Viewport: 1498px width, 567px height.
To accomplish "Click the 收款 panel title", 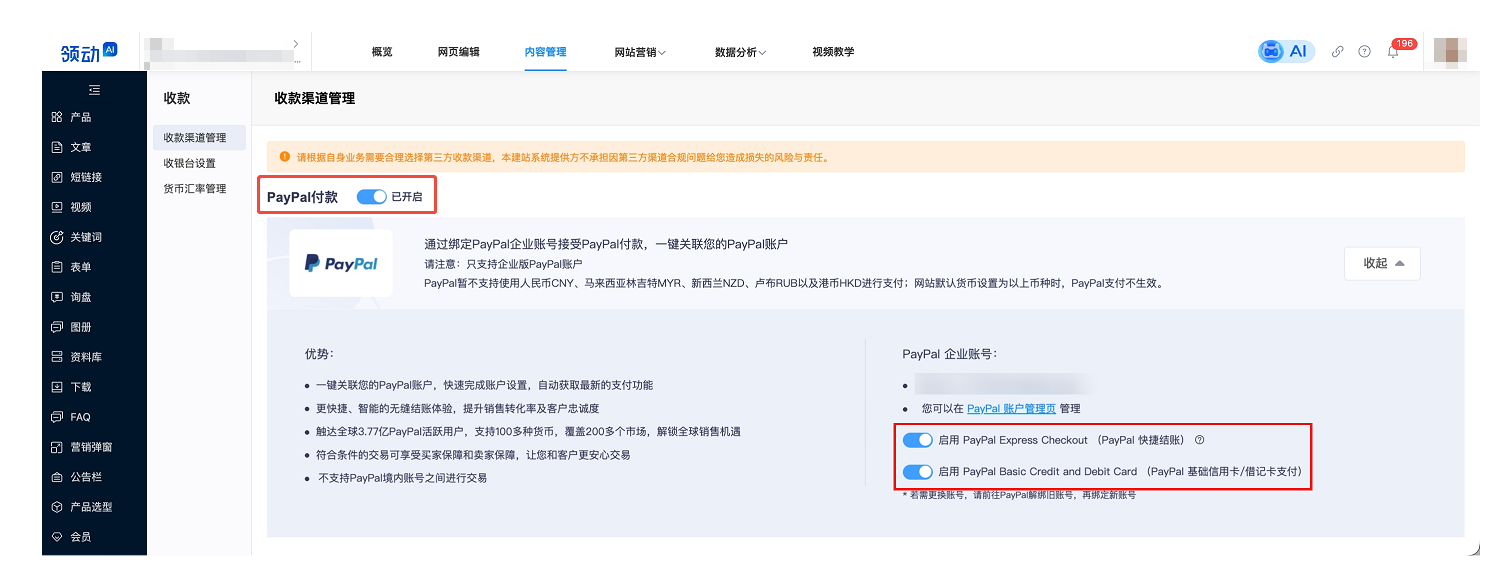I will 177,98.
